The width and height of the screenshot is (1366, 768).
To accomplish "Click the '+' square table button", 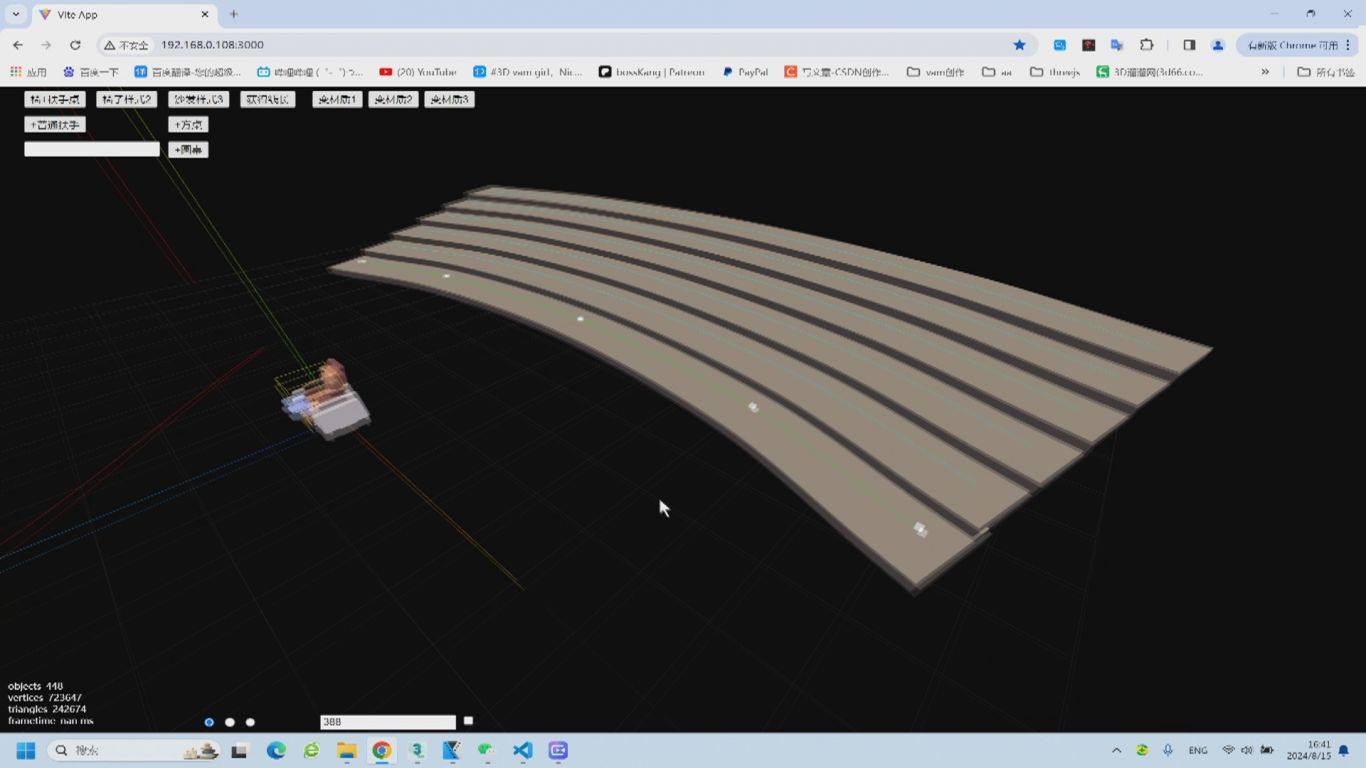I will coord(188,125).
